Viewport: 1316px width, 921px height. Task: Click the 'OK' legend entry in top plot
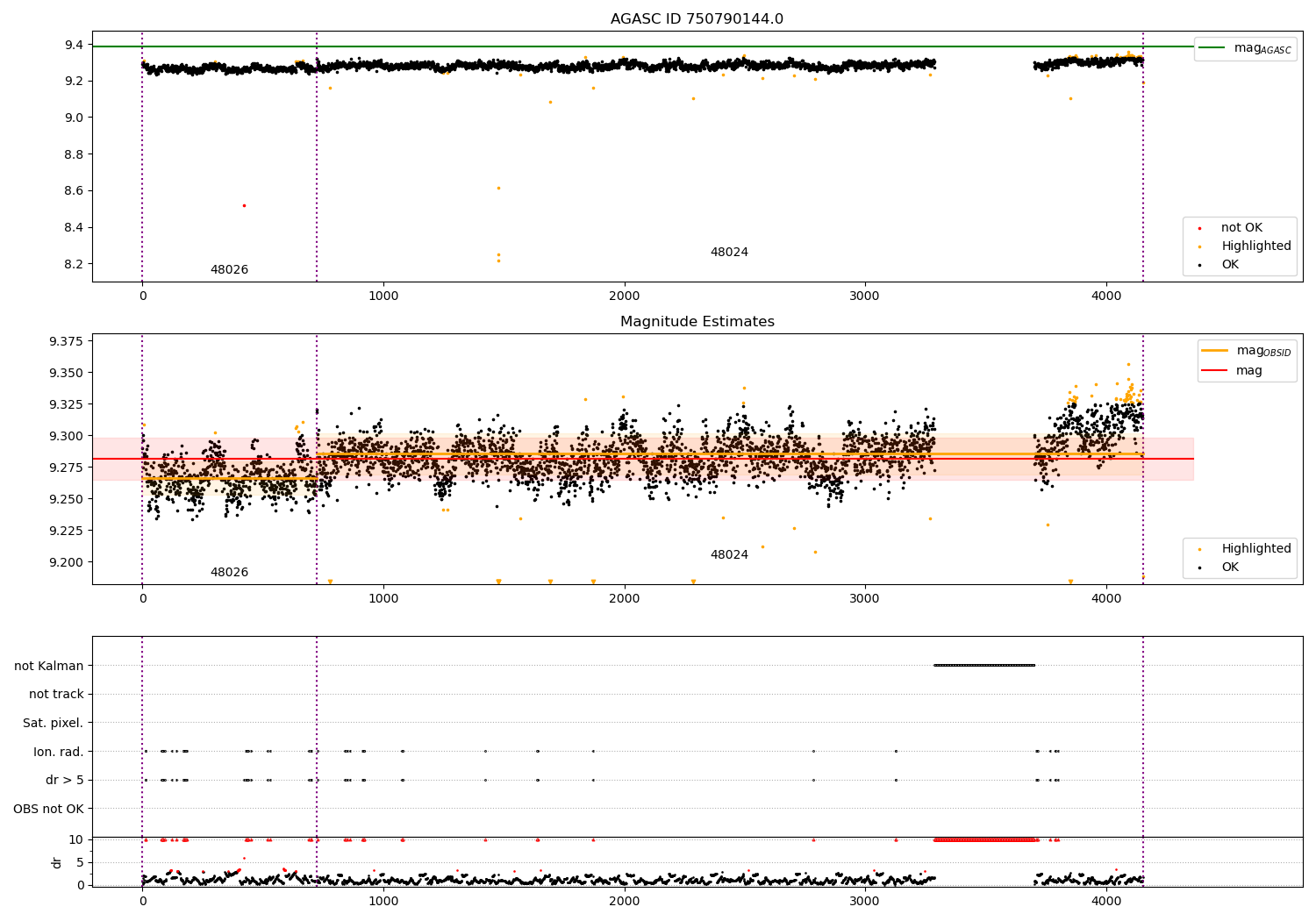coord(1220,265)
